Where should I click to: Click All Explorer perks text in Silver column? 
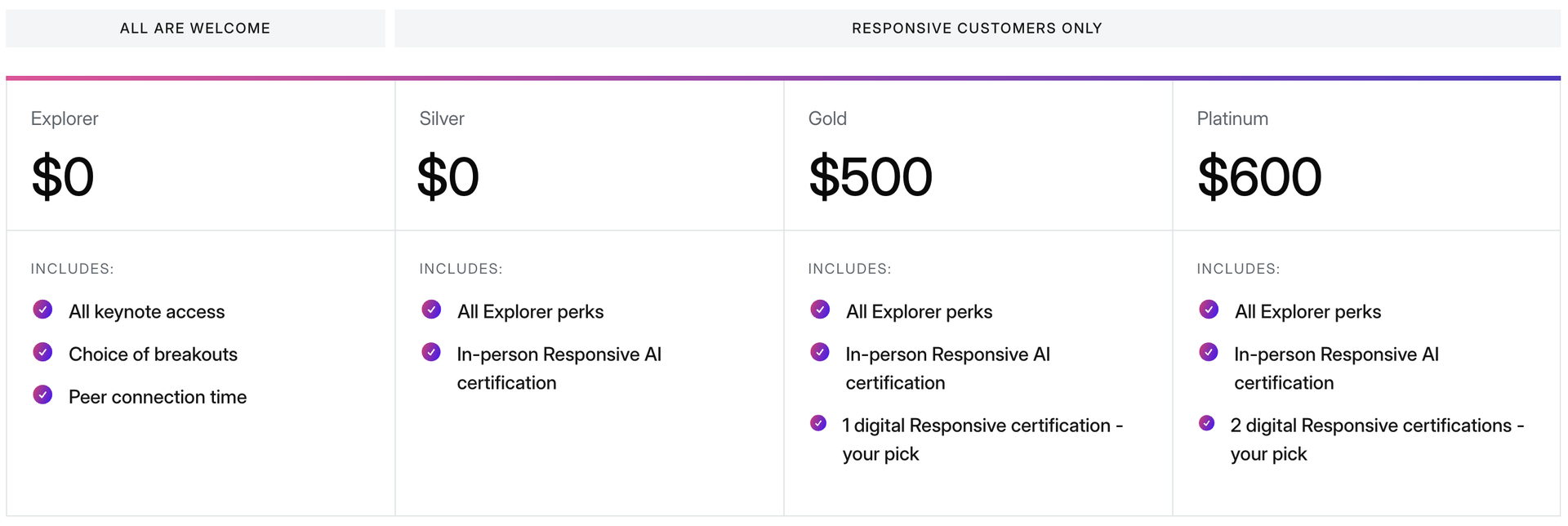pyautogui.click(x=530, y=312)
